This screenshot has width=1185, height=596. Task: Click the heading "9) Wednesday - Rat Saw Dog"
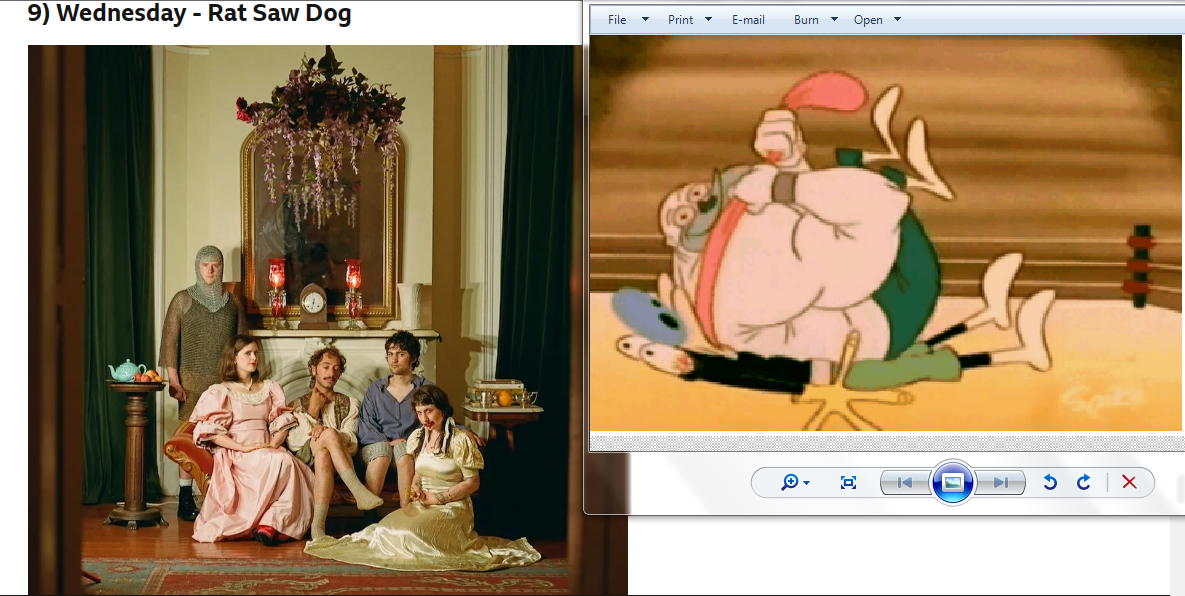click(x=190, y=13)
